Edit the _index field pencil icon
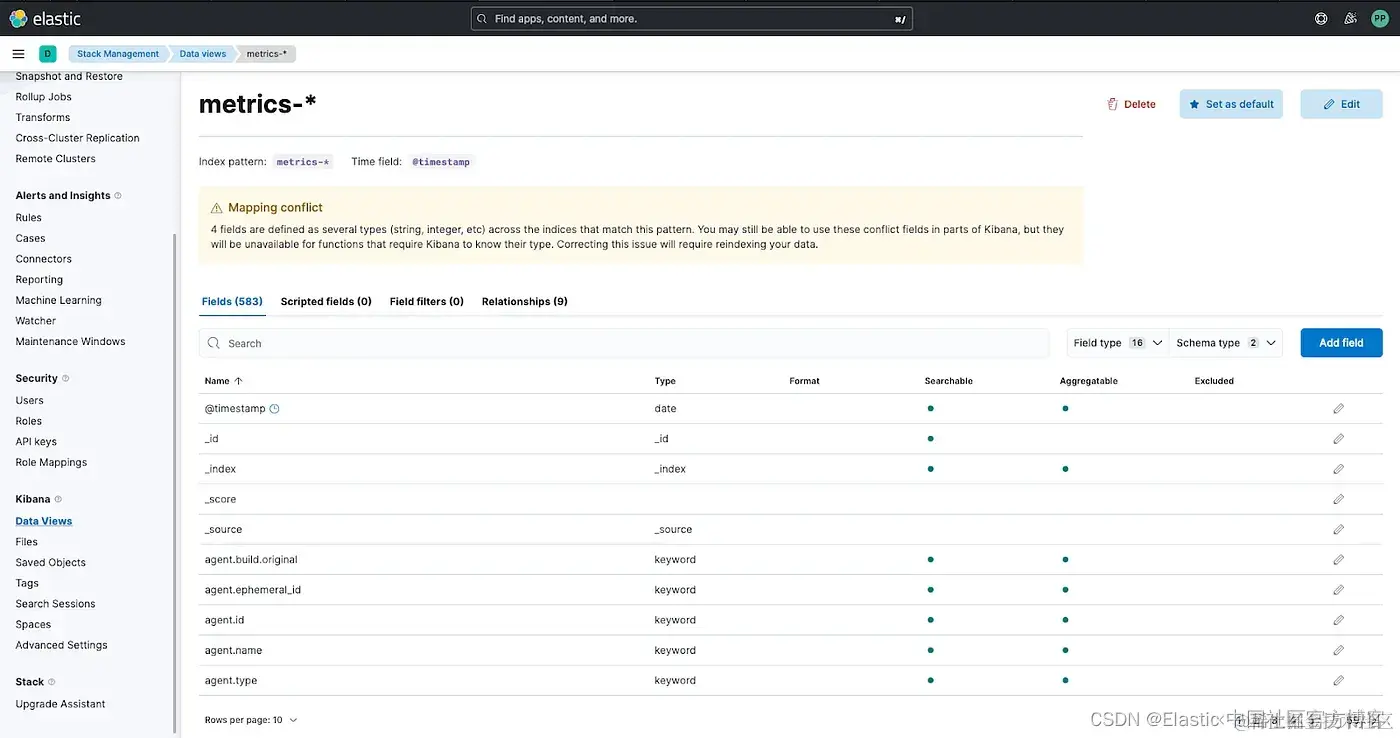 tap(1338, 469)
